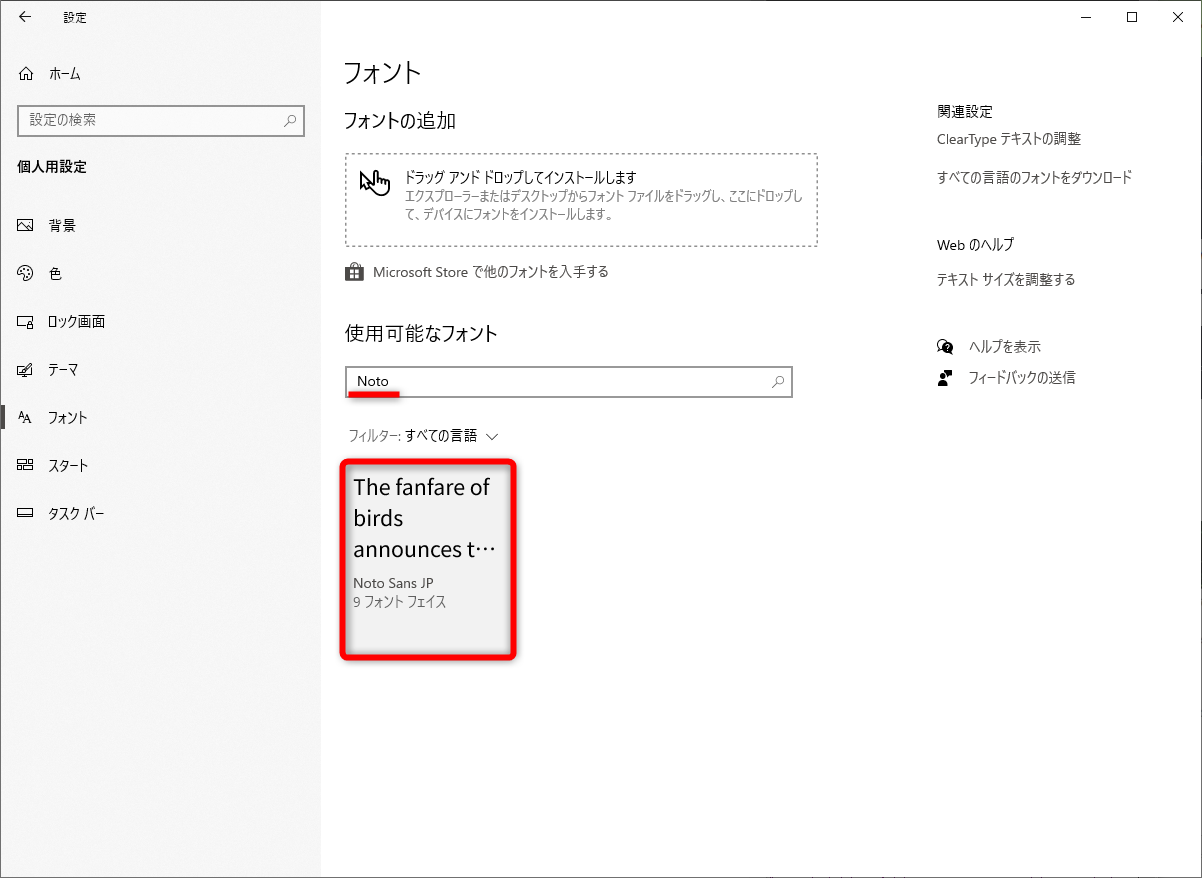This screenshot has width=1202, height=878.
Task: Open the Noto Sans JP font card
Action: [428, 560]
